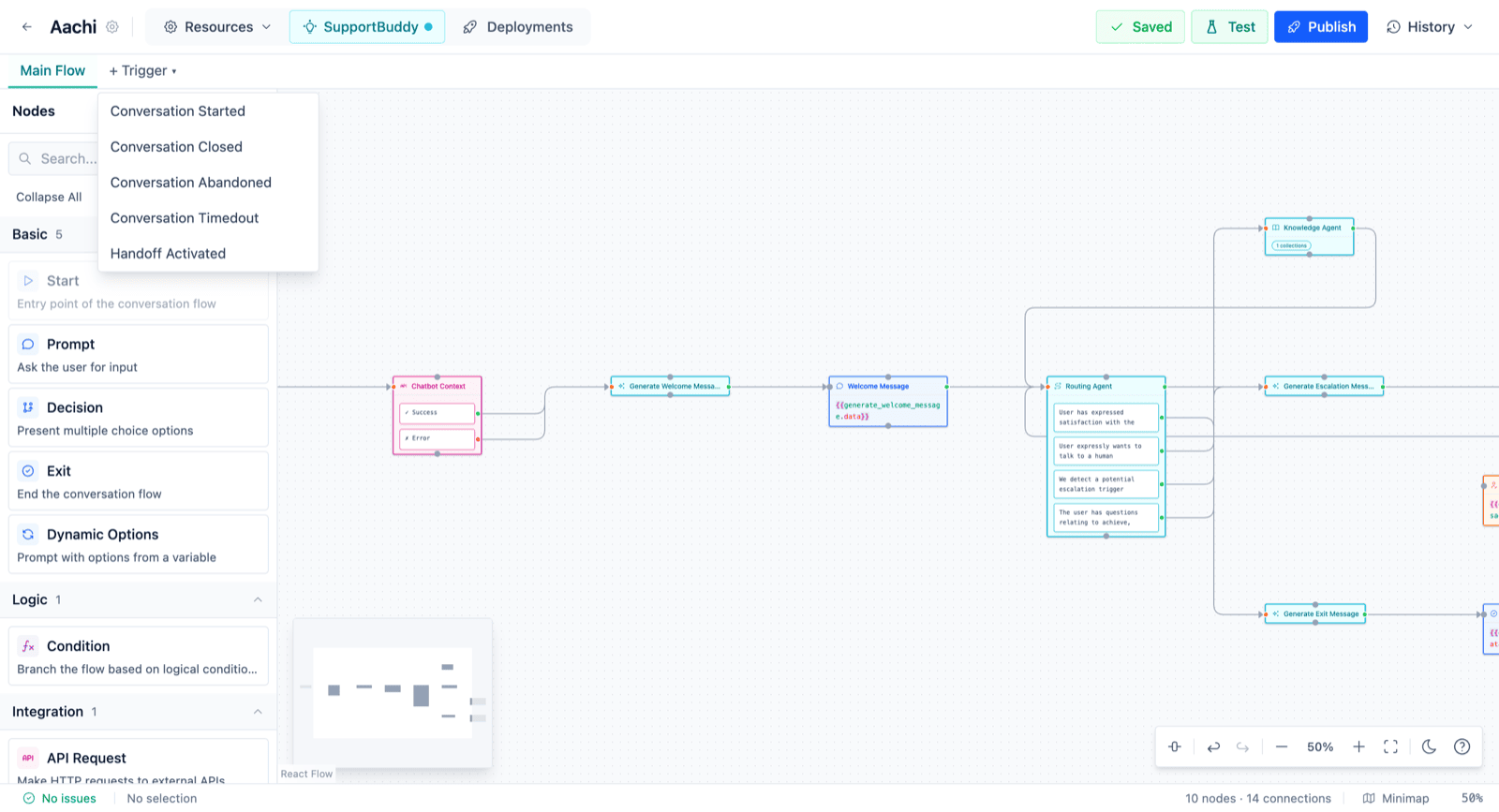The height and width of the screenshot is (812, 1499).
Task: Click 'We detect a potential escalation' route
Action: [1106, 484]
